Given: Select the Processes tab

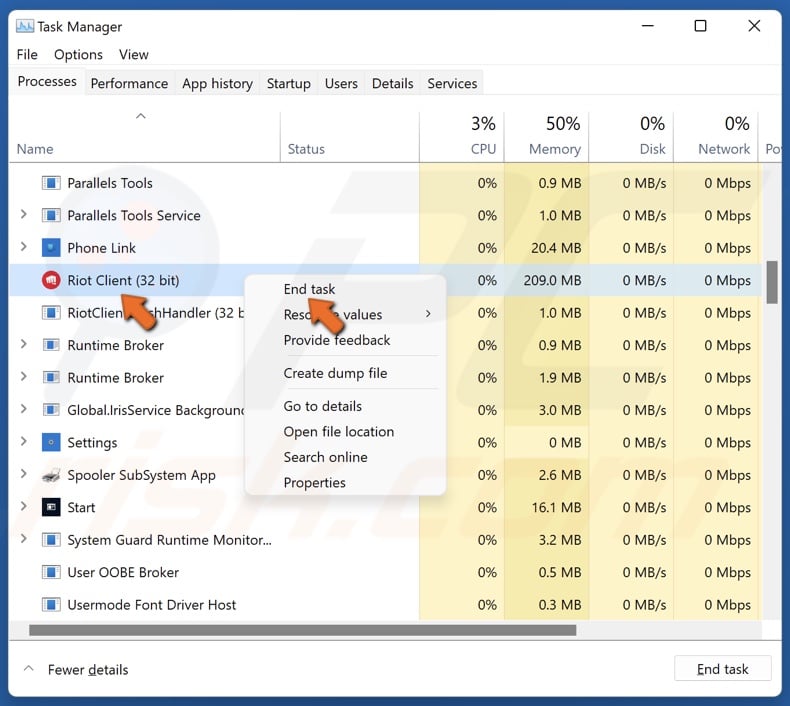Looking at the screenshot, I should point(47,82).
